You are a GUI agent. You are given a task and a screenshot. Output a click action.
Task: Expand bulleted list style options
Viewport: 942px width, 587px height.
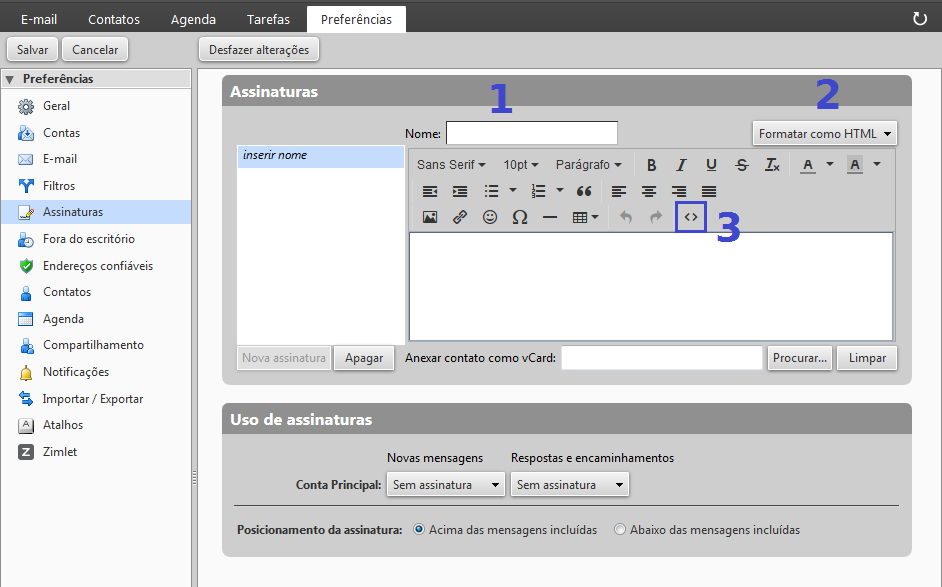[x=512, y=190]
